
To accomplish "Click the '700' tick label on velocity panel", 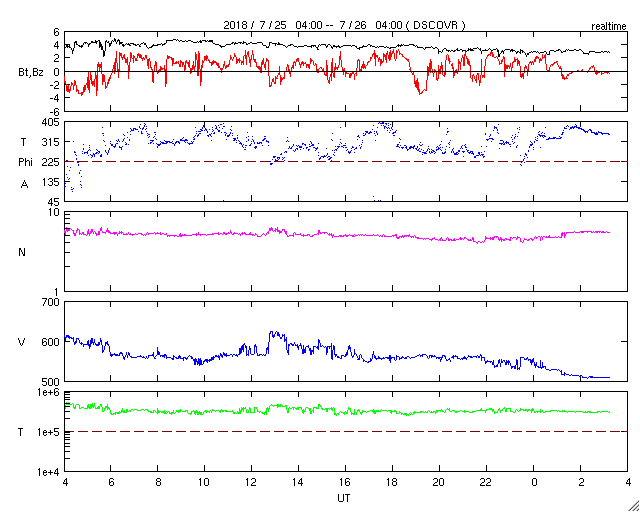I will tap(51, 303).
